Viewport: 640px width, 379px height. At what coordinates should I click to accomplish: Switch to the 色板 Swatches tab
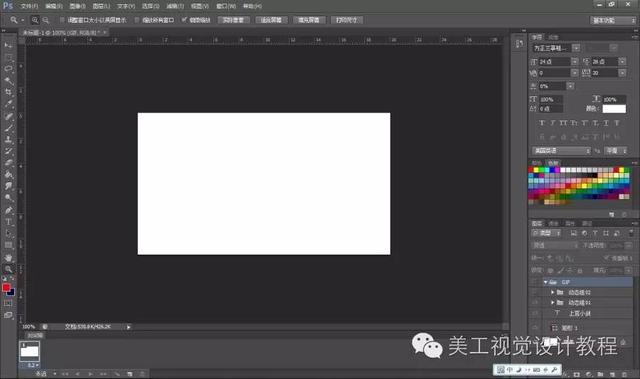[553, 163]
